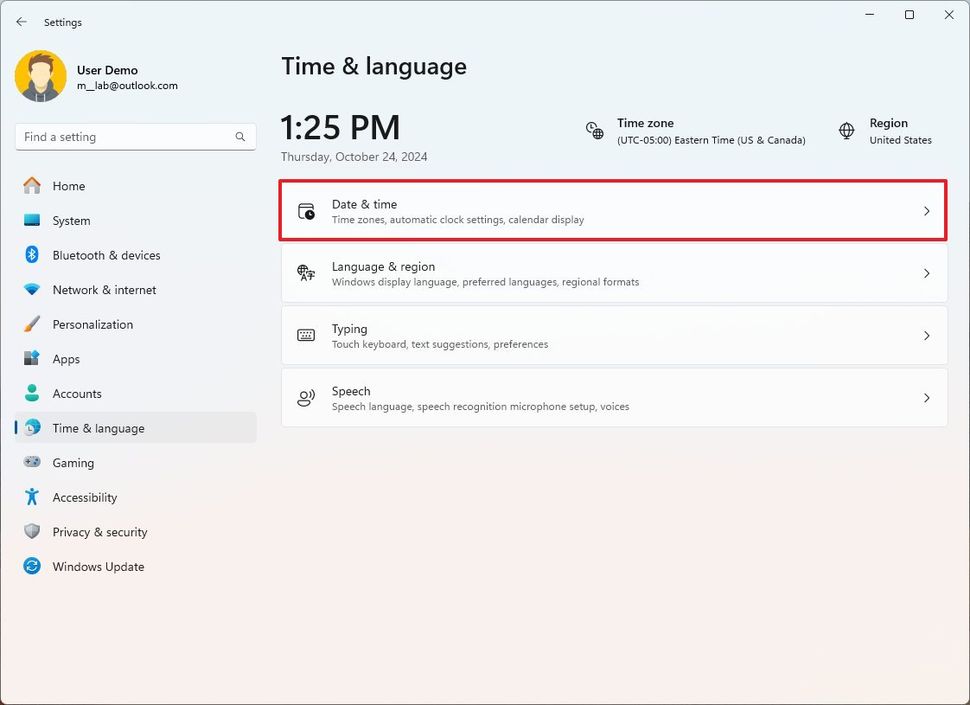Select Home in the navigation menu
Image resolution: width=970 pixels, height=705 pixels.
click(x=68, y=186)
